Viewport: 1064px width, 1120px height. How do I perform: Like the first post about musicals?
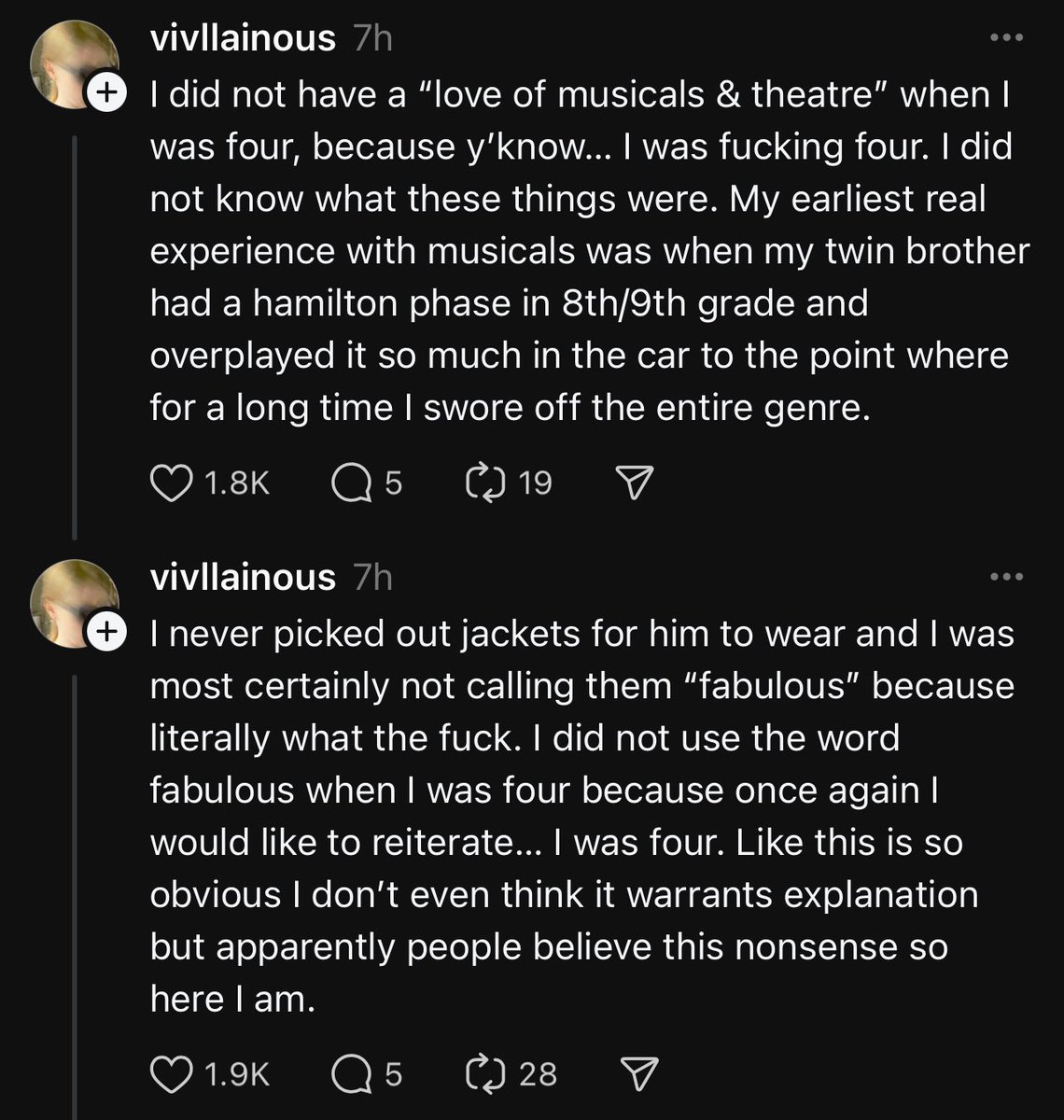click(x=171, y=483)
